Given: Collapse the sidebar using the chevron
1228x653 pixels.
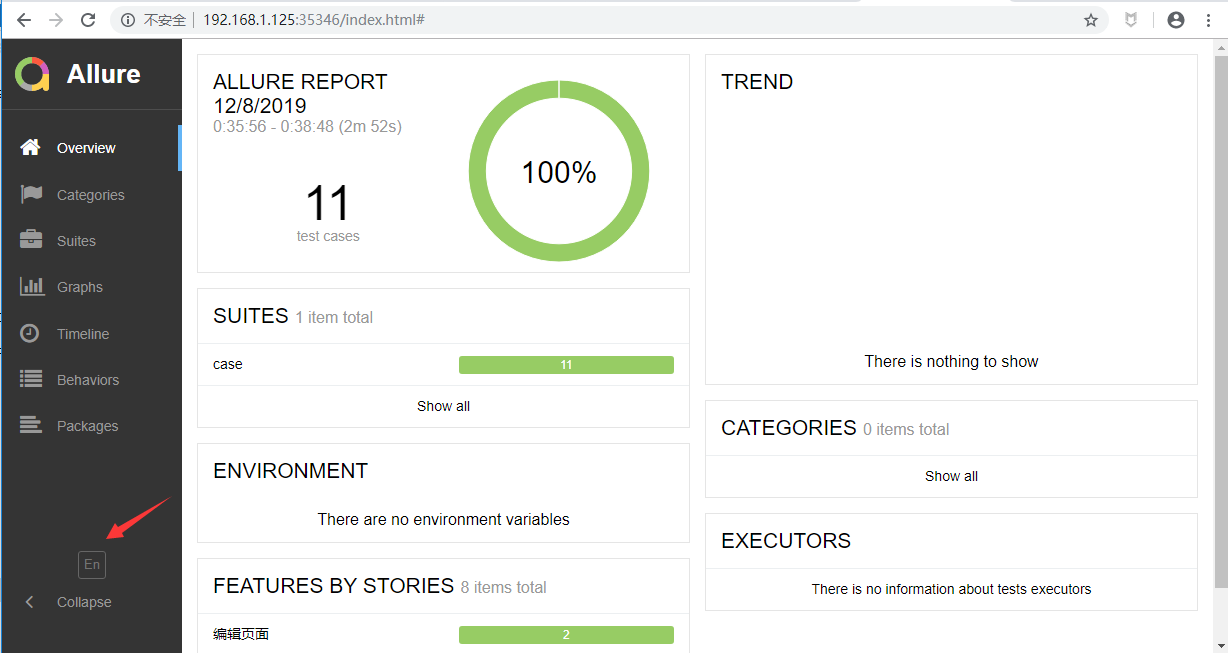Looking at the screenshot, I should (x=30, y=602).
